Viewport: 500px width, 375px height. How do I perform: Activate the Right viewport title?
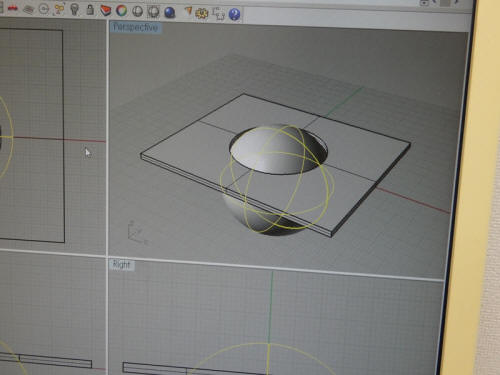click(121, 265)
